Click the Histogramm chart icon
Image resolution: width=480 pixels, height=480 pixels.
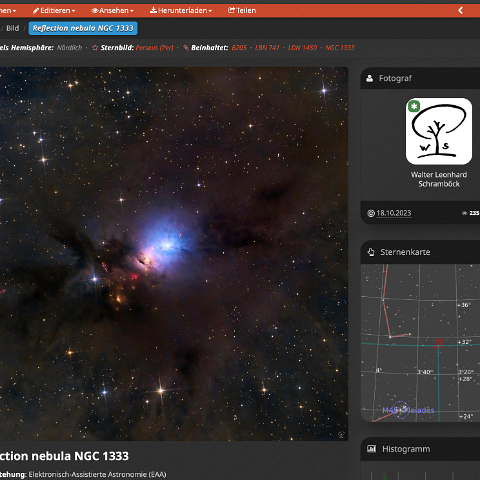click(x=371, y=449)
